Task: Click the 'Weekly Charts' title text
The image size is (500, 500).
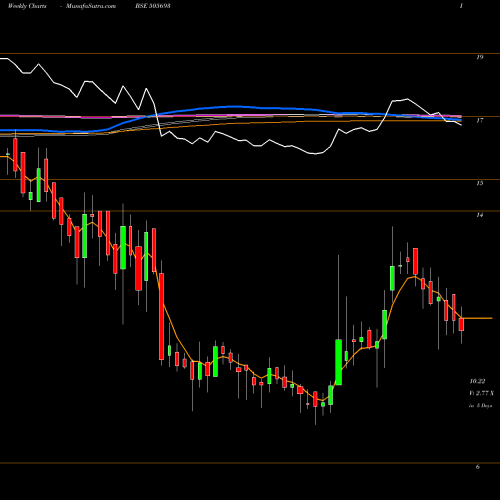Action: (27, 6)
